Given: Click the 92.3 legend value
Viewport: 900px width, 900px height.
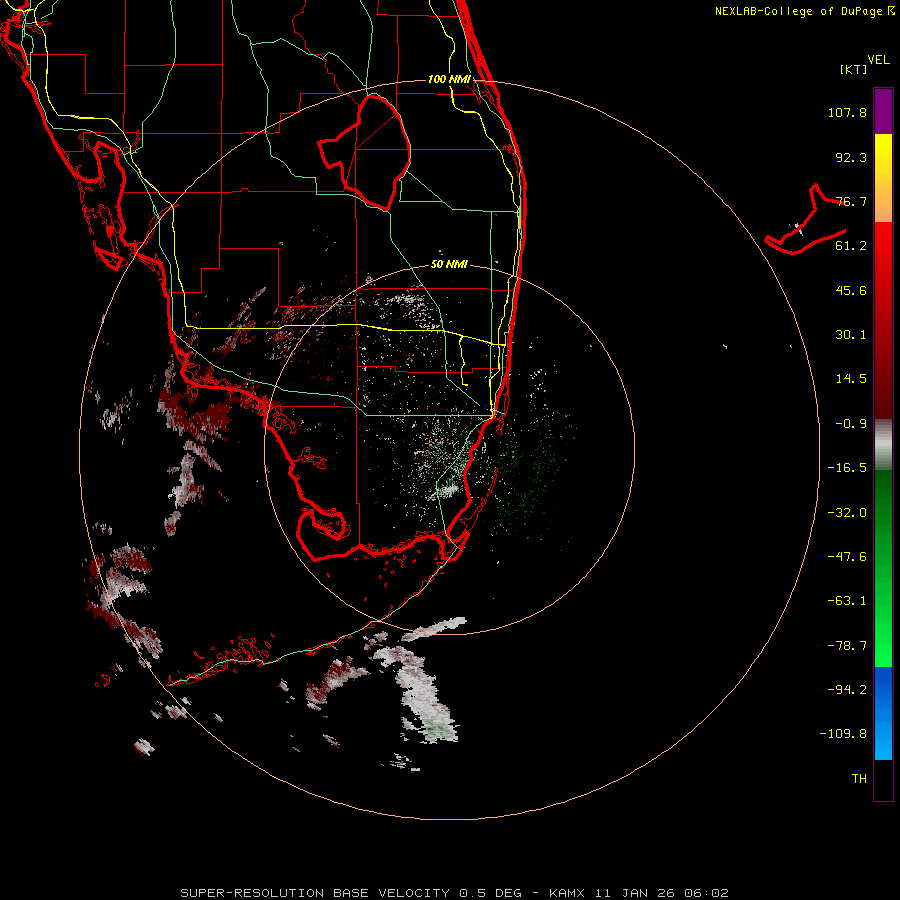Looking at the screenshot, I should pyautogui.click(x=851, y=157).
